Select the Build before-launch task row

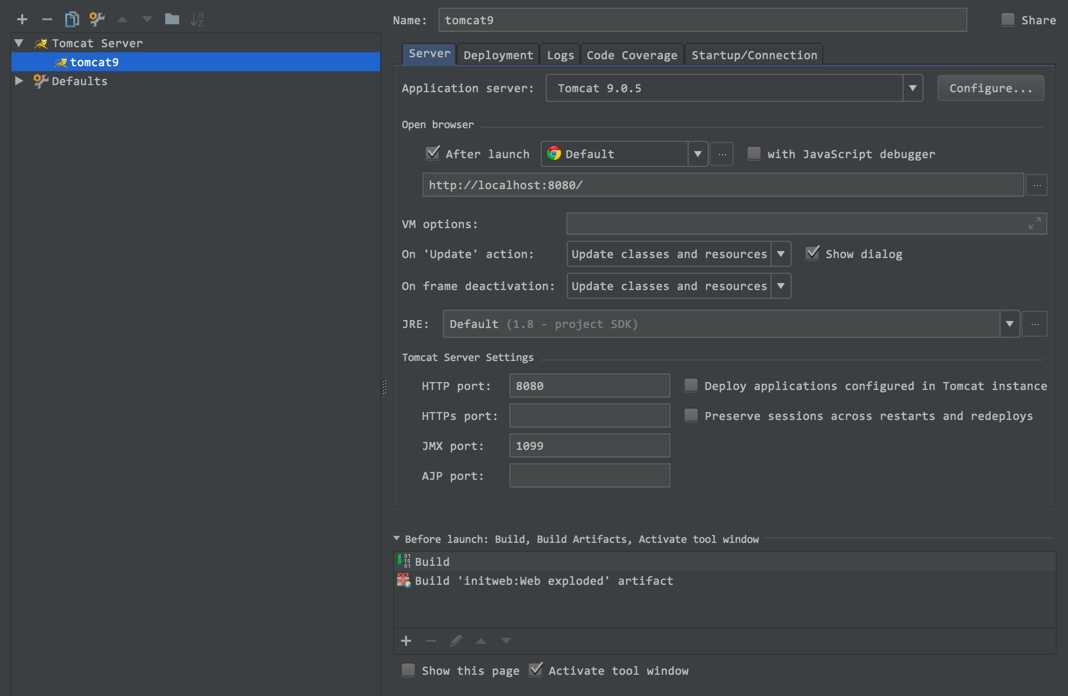[725, 562]
